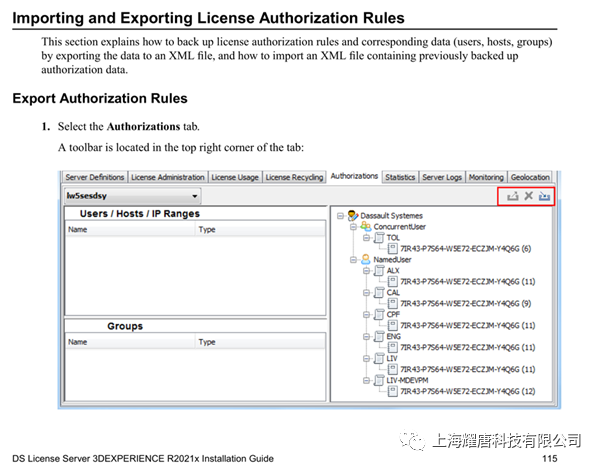Collapse the ENG tree node

[x=366, y=337]
